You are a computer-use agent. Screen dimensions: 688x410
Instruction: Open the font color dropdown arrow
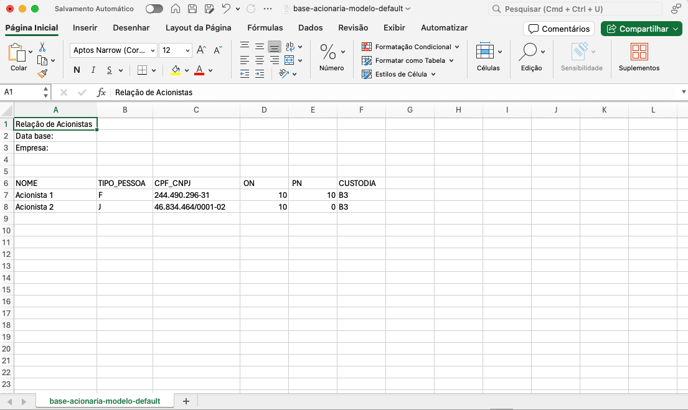tap(211, 70)
